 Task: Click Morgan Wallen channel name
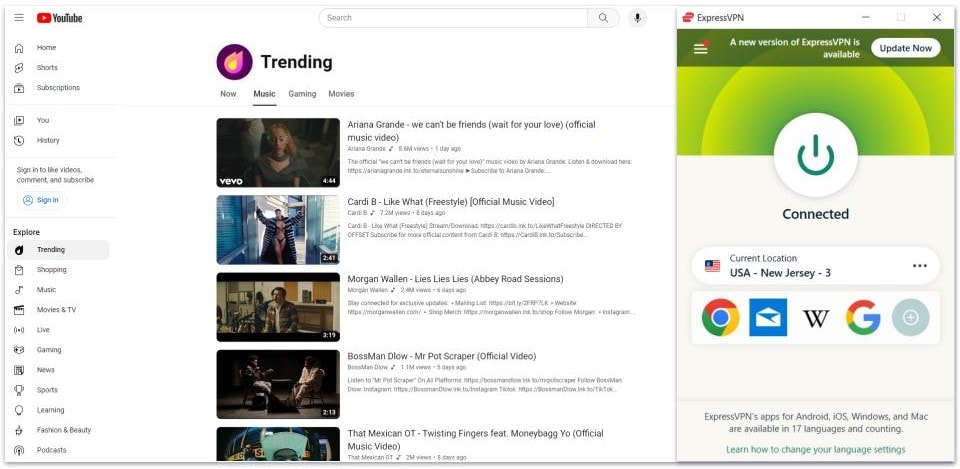click(368, 290)
